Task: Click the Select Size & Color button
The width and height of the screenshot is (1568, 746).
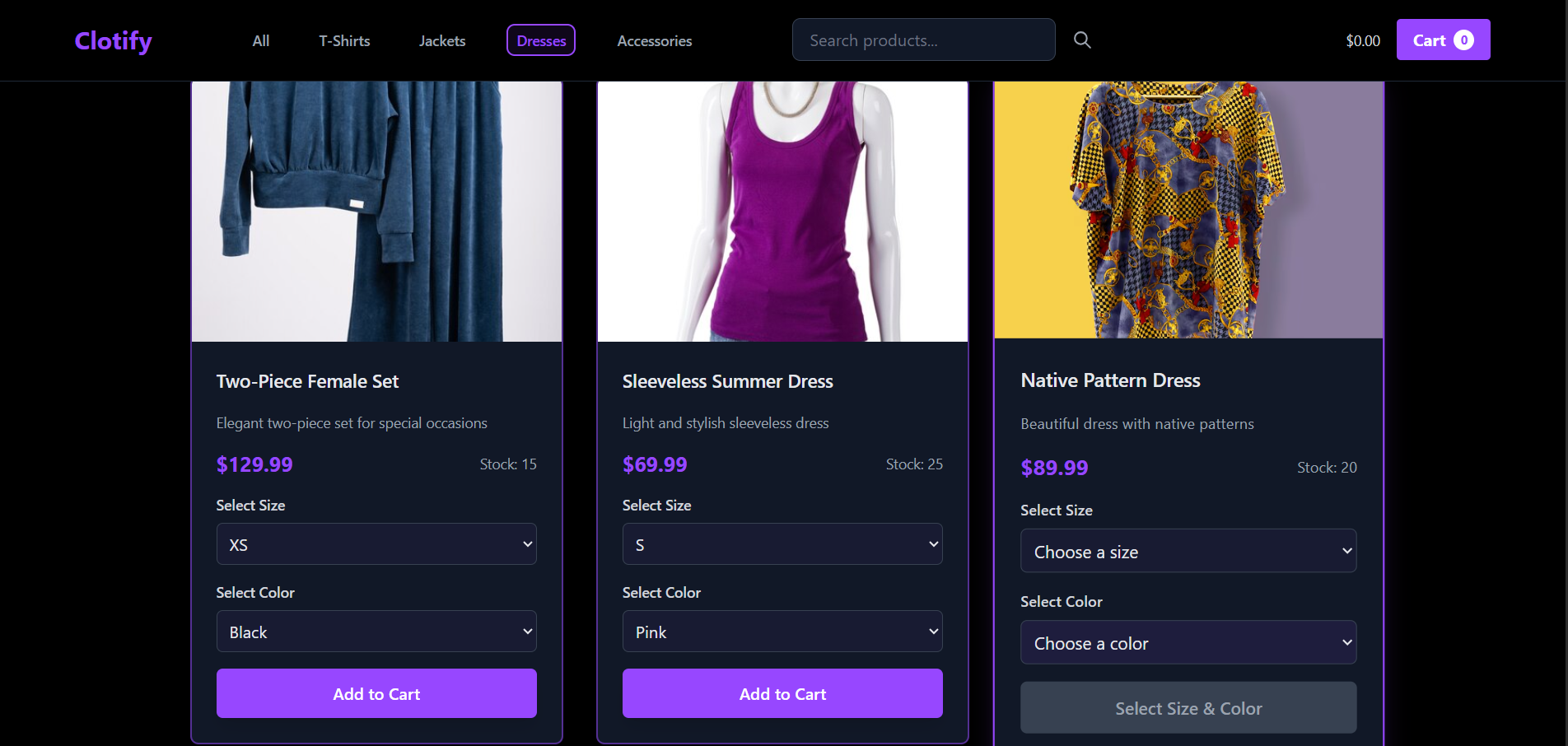Action: pos(1188,708)
